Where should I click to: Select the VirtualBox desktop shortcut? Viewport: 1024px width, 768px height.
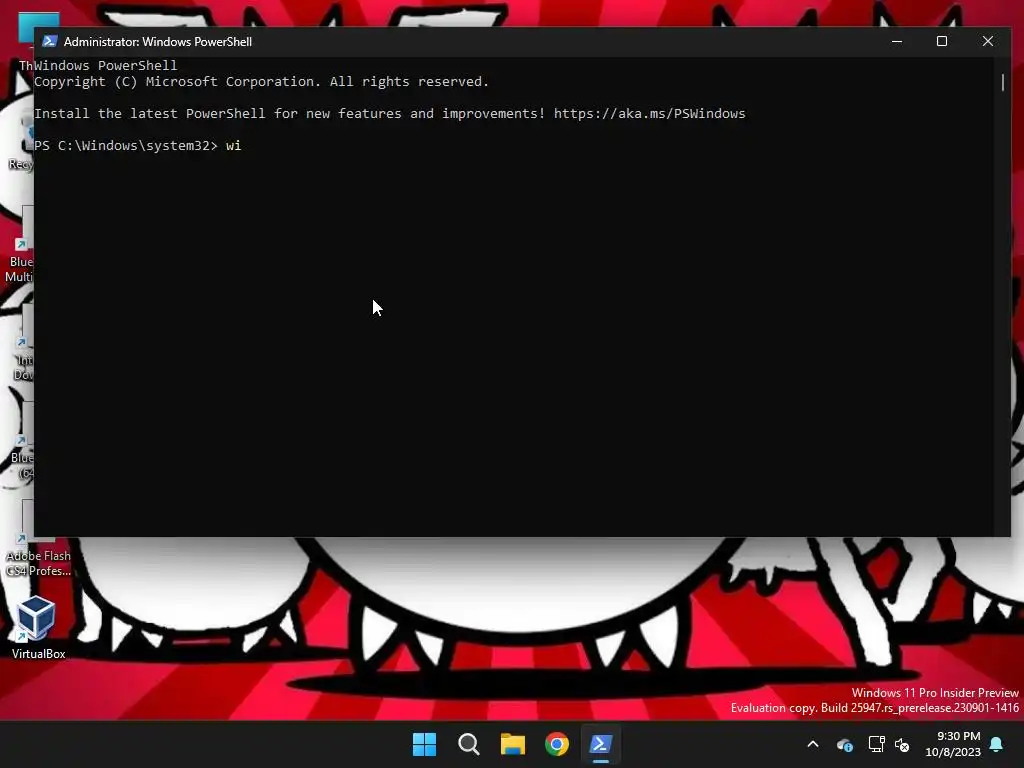coord(37,628)
